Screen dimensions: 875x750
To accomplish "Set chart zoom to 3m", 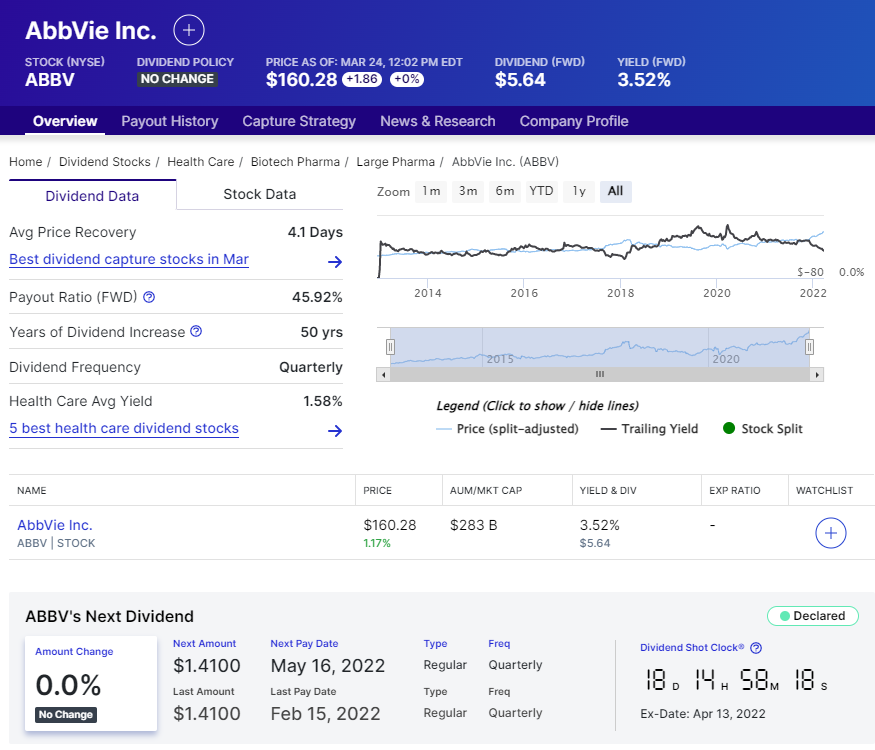I will tap(468, 191).
